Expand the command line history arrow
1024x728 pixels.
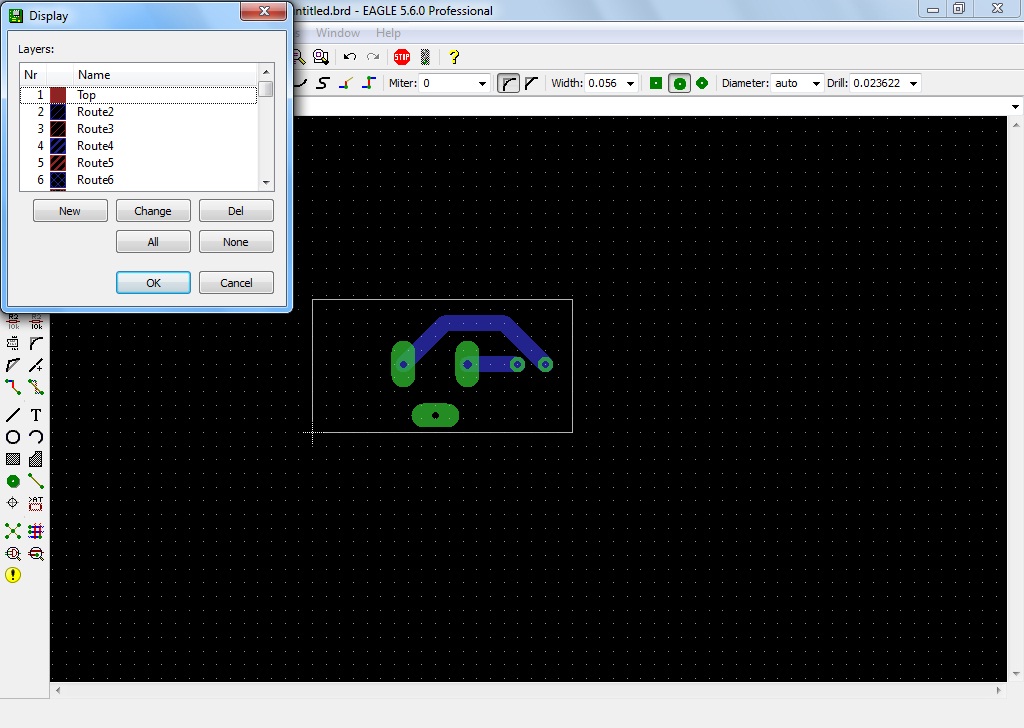[1014, 106]
